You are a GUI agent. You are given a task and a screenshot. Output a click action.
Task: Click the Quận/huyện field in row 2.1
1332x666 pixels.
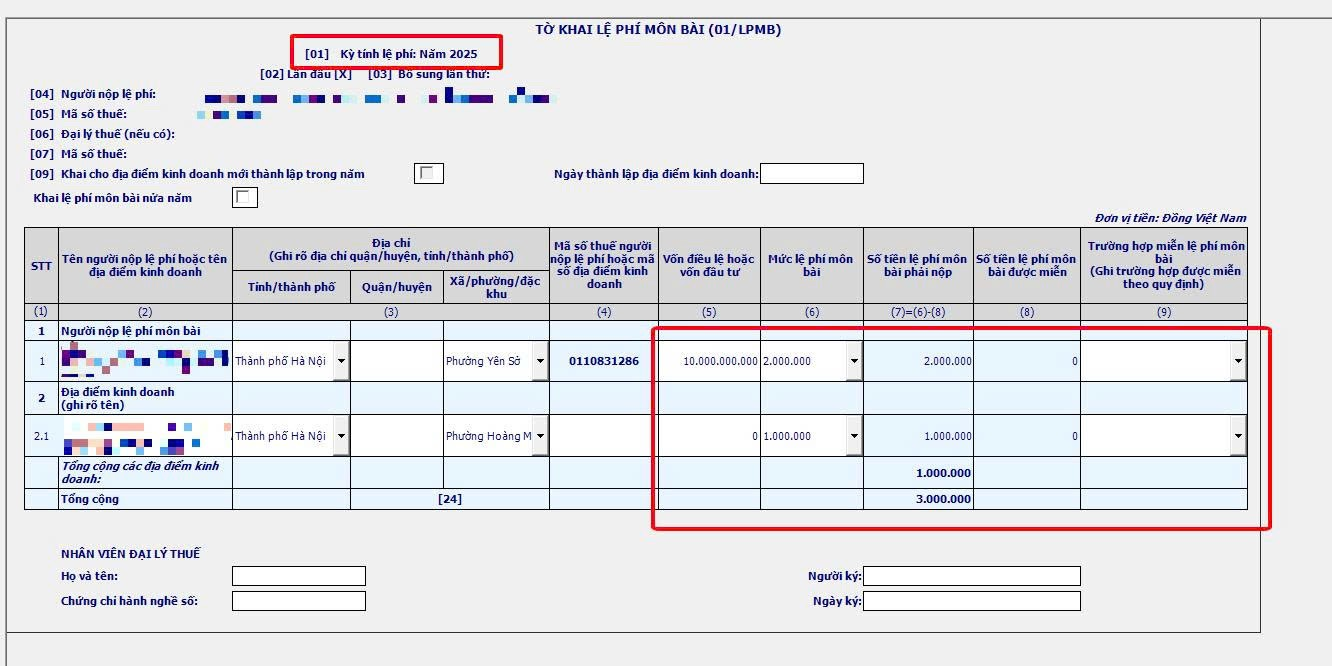396,436
